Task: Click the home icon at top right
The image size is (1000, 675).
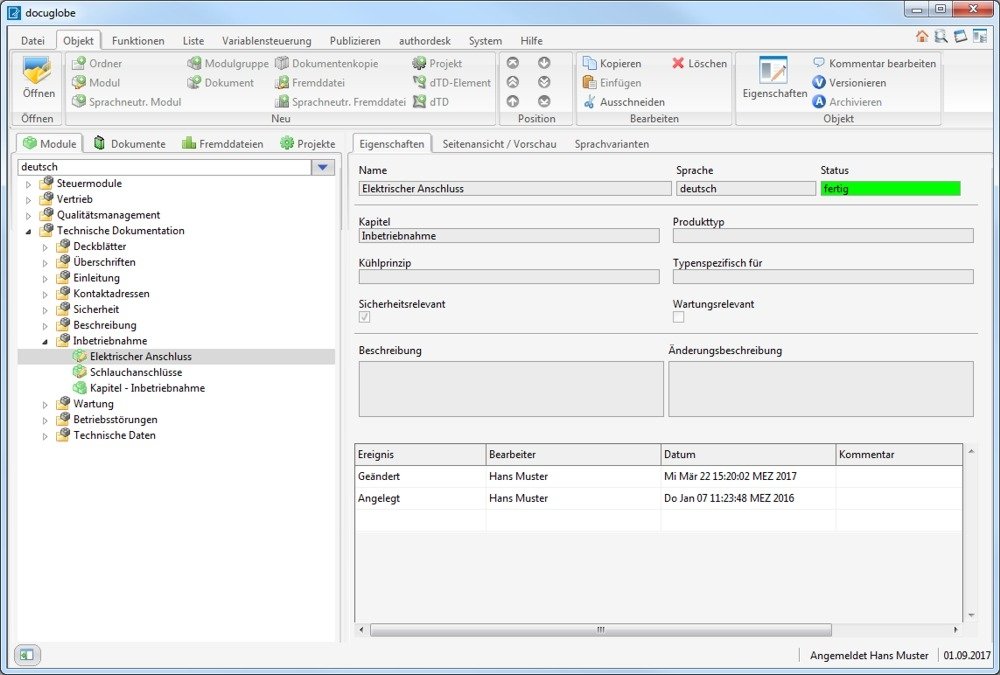Action: pyautogui.click(x=922, y=36)
